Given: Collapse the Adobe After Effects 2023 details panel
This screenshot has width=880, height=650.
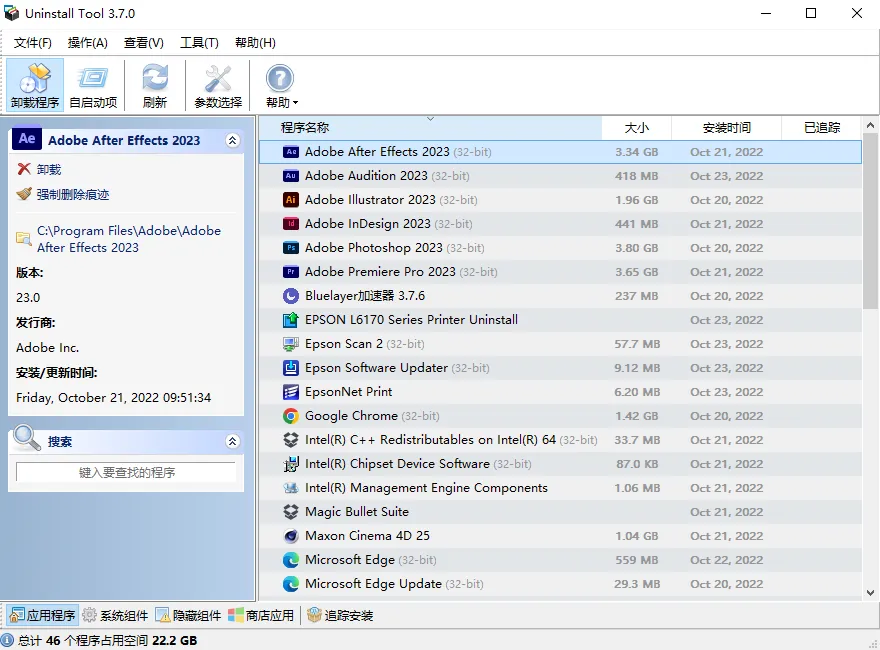Looking at the screenshot, I should [x=232, y=140].
